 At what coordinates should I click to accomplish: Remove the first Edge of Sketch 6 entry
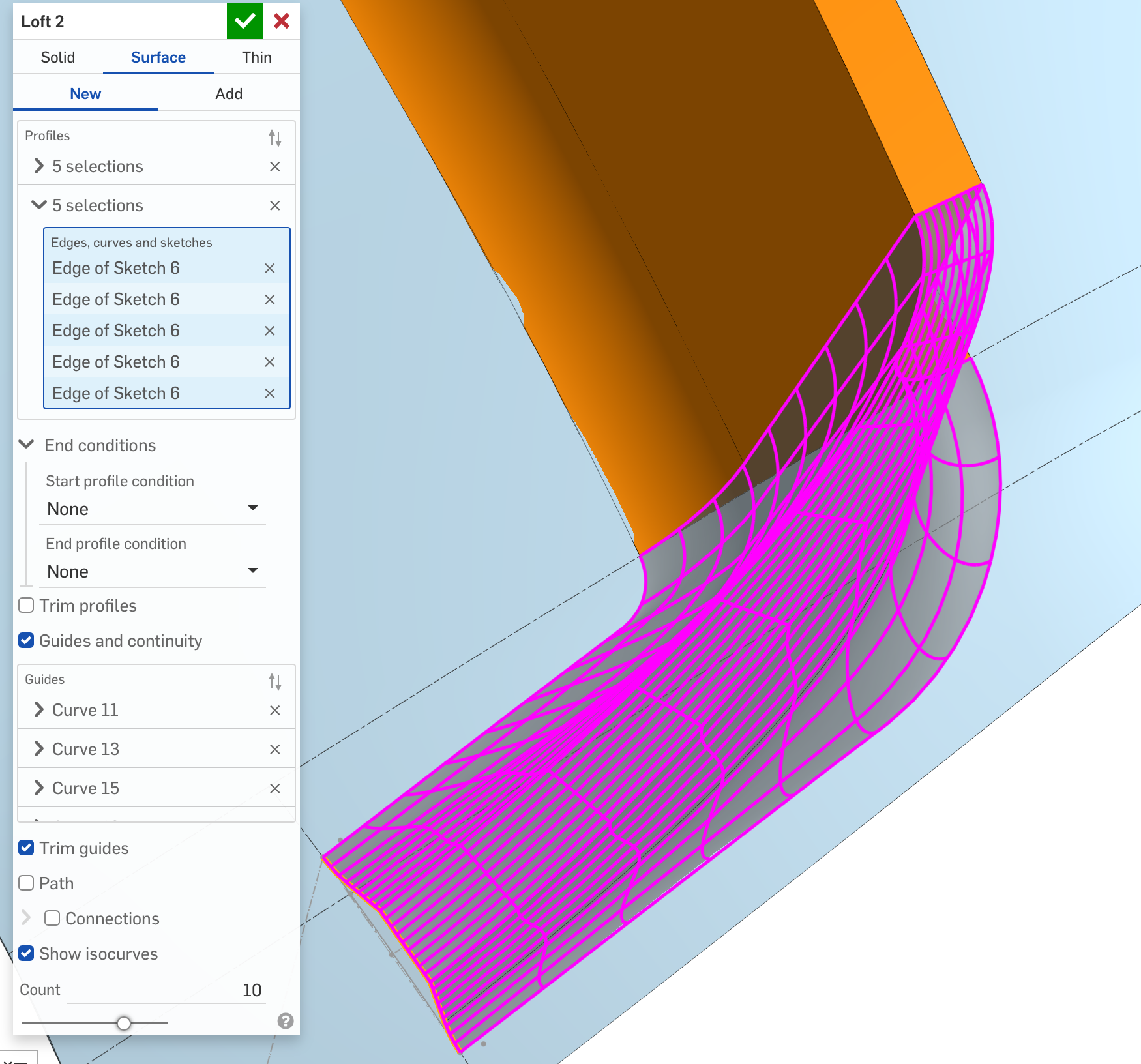[x=270, y=268]
